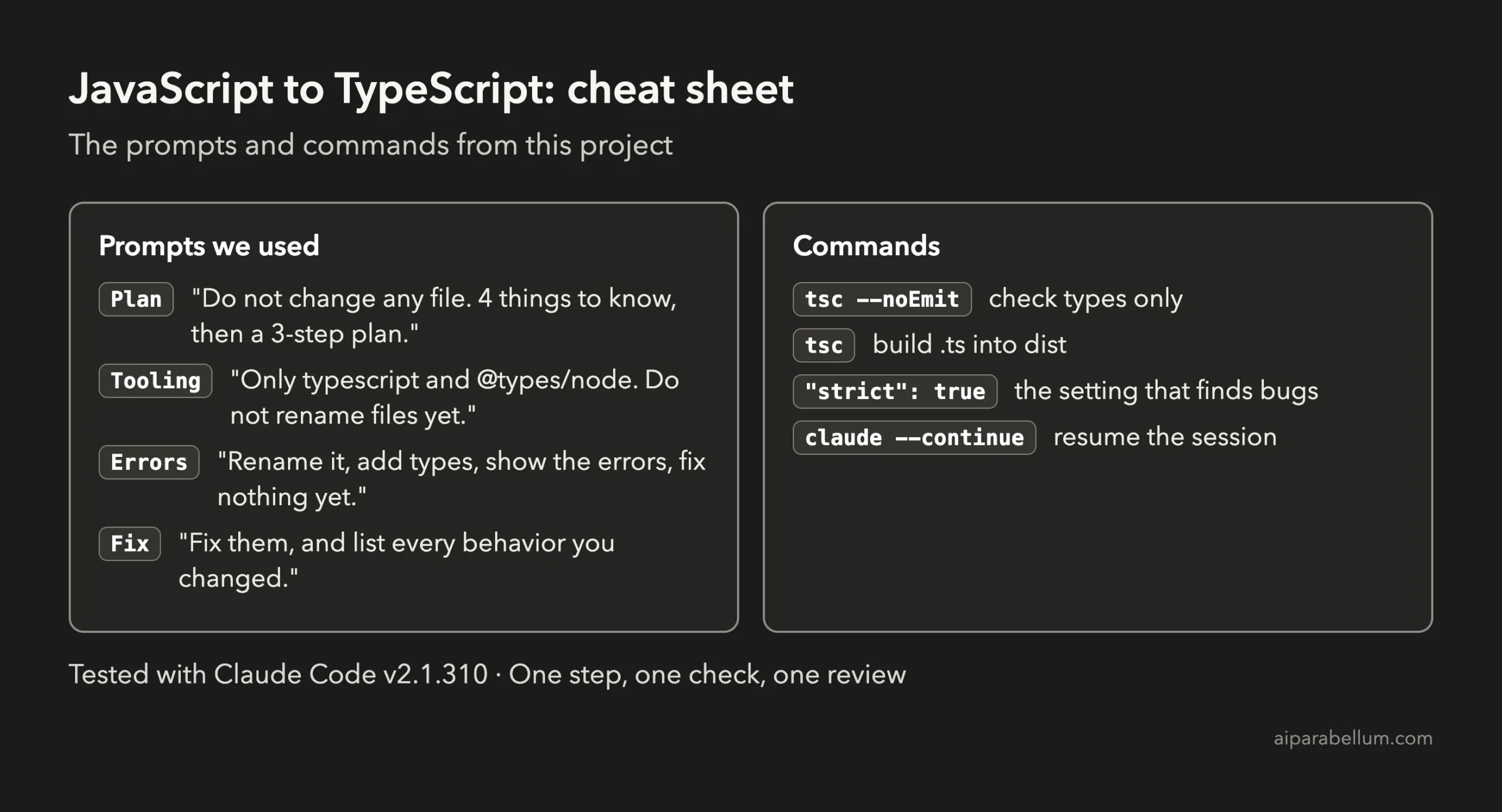The height and width of the screenshot is (812, 1502).
Task: Select the Fix label badge
Action: [x=130, y=544]
